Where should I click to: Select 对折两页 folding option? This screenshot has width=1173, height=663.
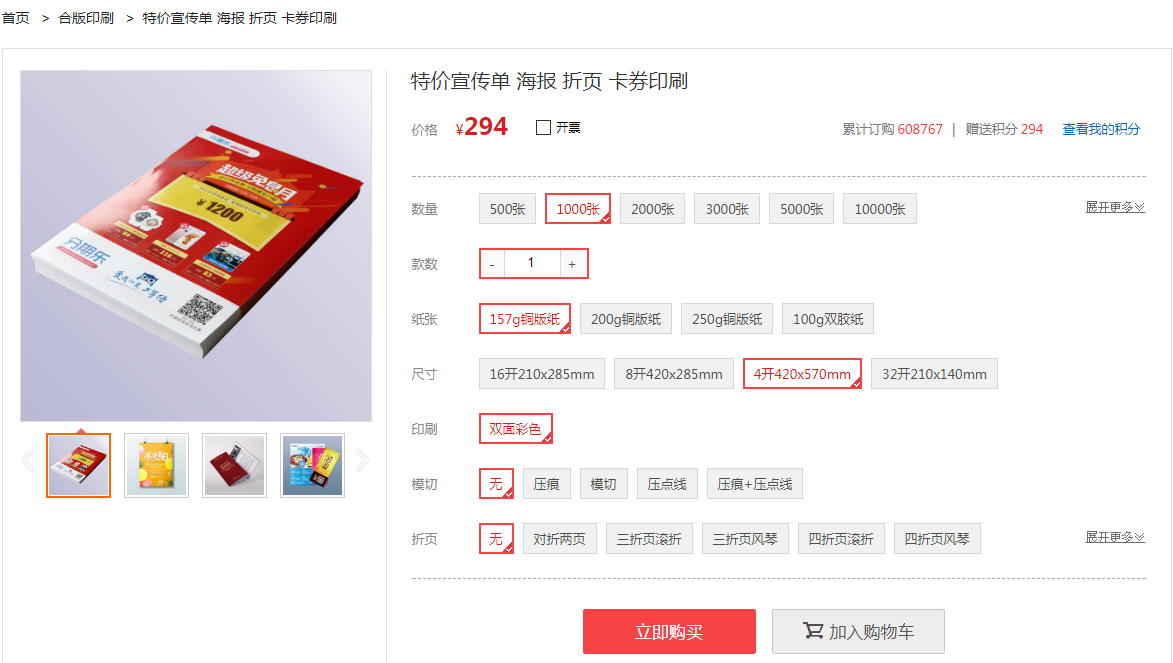tap(560, 539)
